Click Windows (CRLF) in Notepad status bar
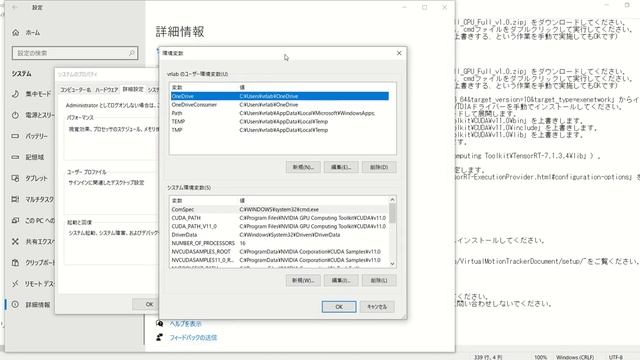640x360 pixels. click(575, 357)
